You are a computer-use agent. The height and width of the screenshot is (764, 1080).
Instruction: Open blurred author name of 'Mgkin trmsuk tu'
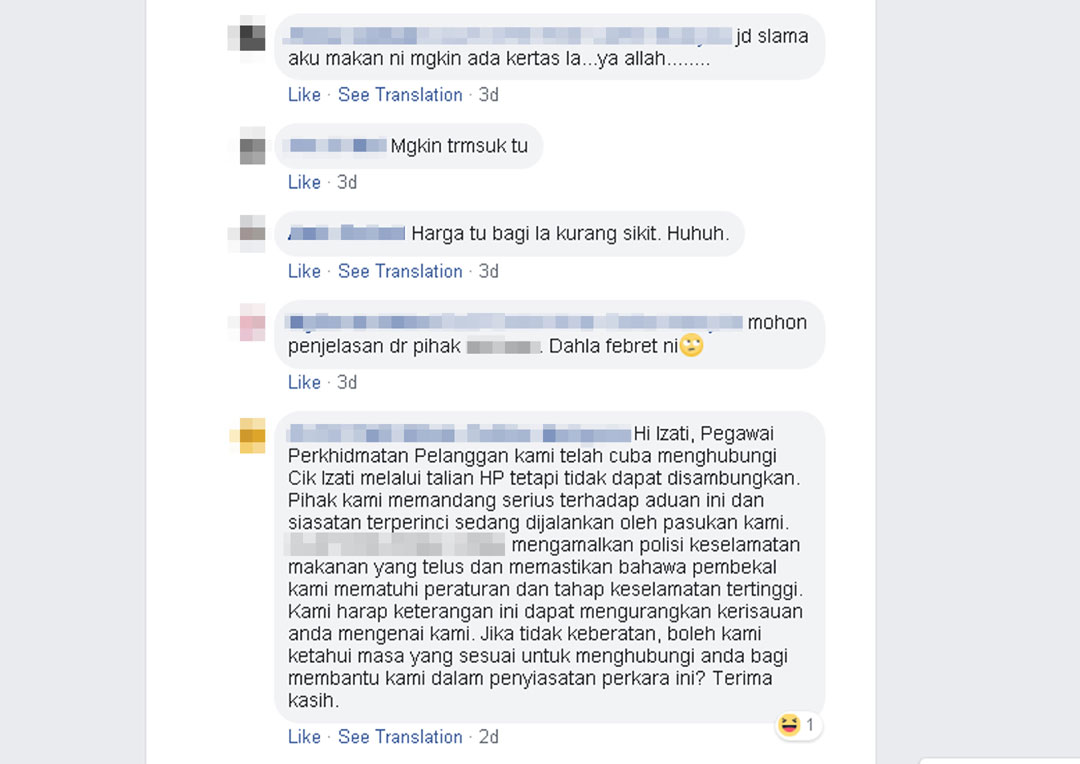(x=337, y=145)
